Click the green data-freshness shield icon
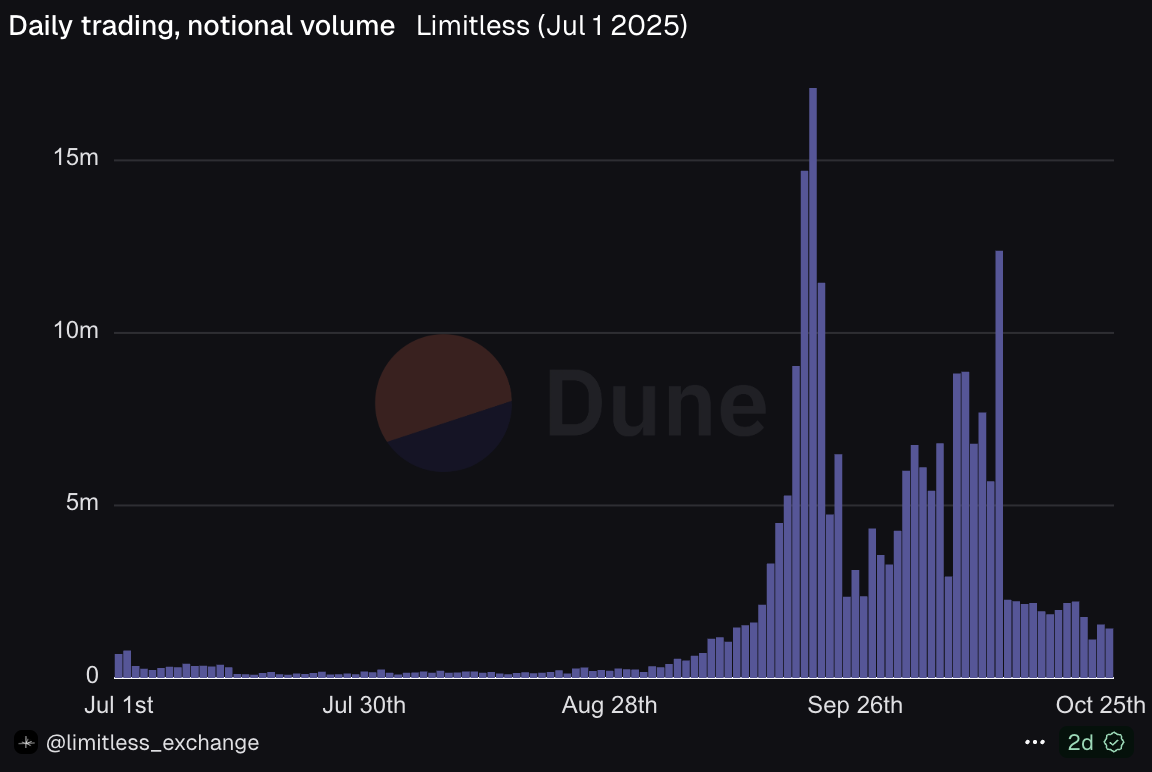 [x=1112, y=742]
